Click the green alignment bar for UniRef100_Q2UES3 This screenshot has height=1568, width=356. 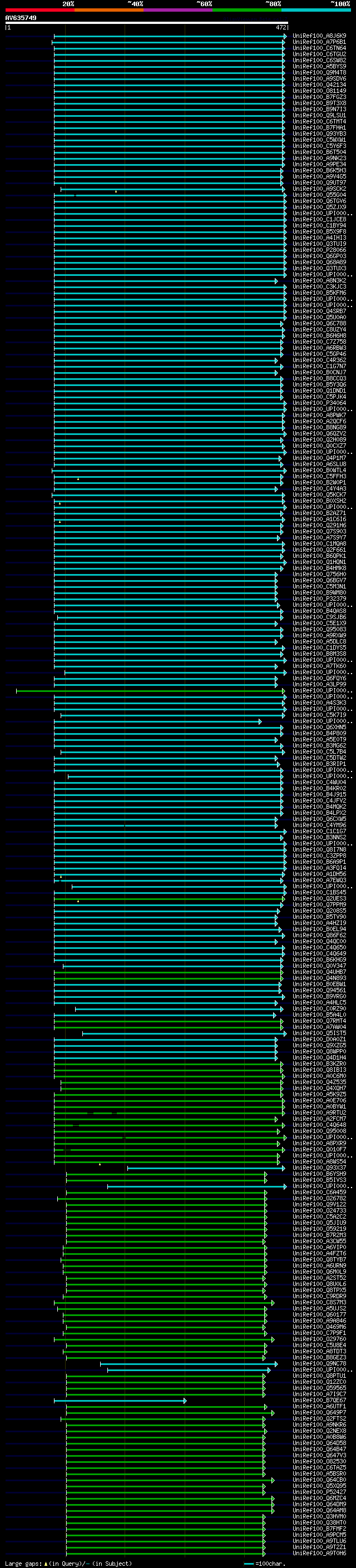pos(169,898)
